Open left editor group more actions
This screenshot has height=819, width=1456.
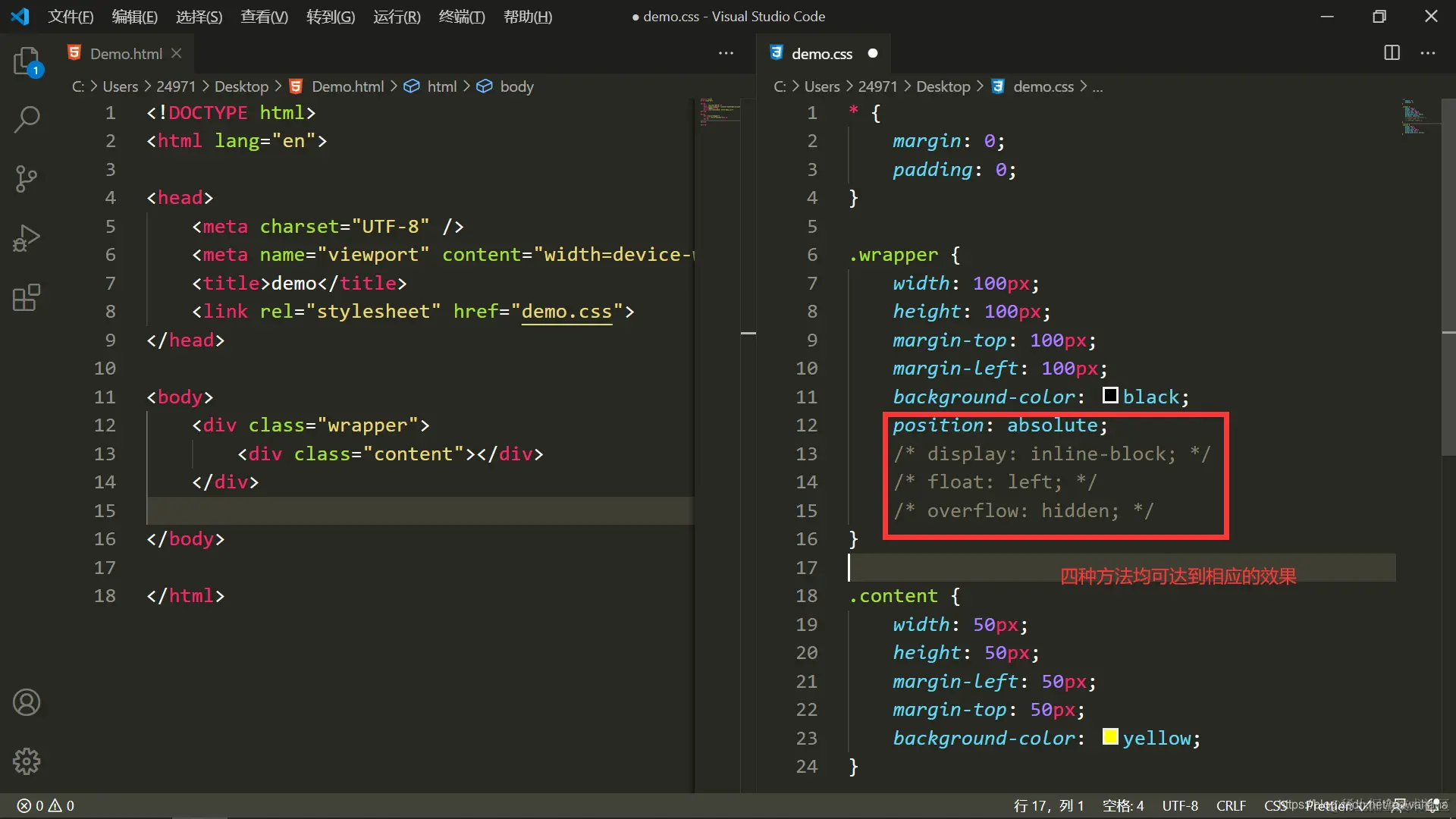[726, 53]
